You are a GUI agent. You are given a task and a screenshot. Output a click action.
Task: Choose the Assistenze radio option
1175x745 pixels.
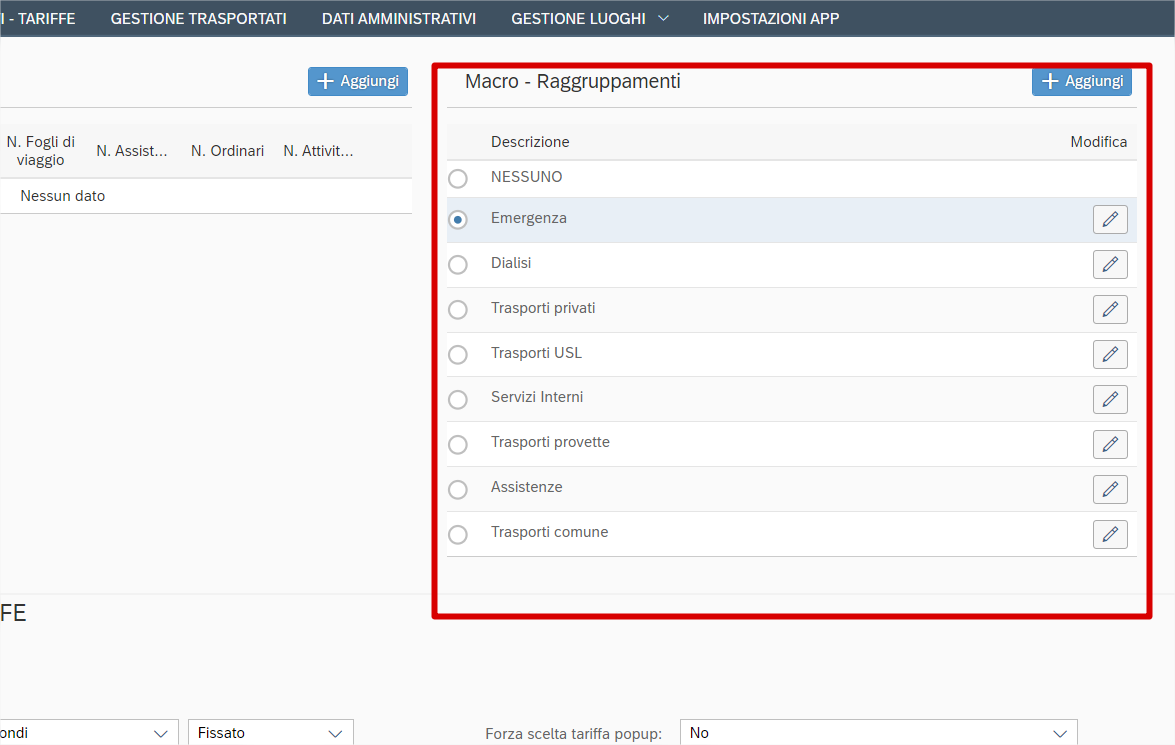coord(458,490)
